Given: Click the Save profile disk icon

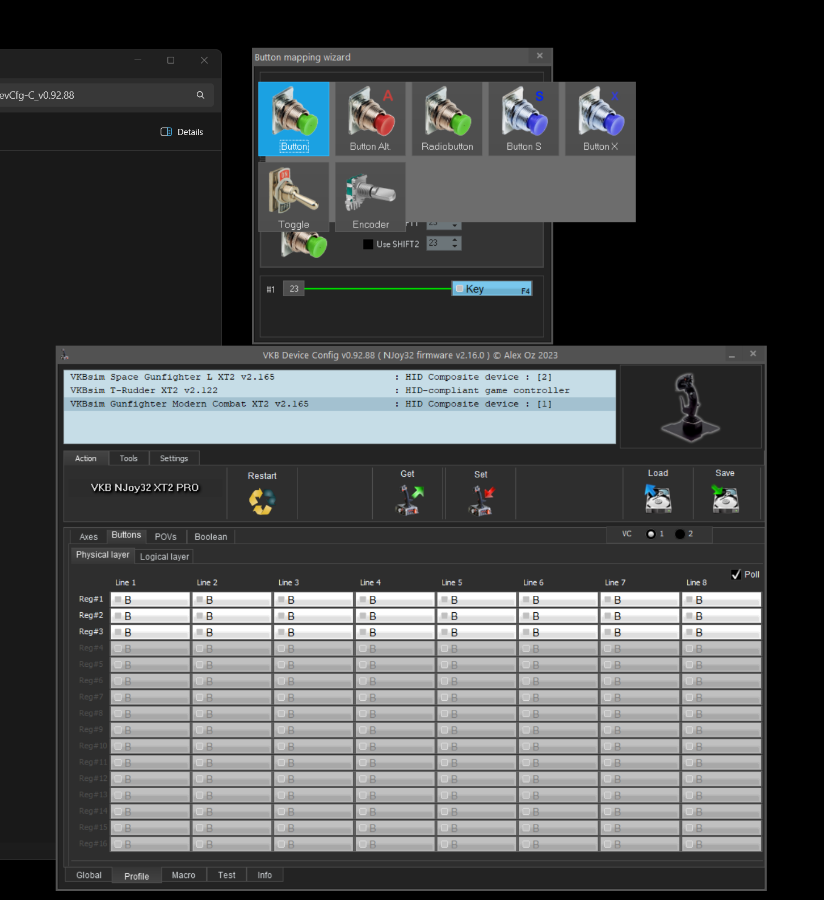Looking at the screenshot, I should (725, 498).
